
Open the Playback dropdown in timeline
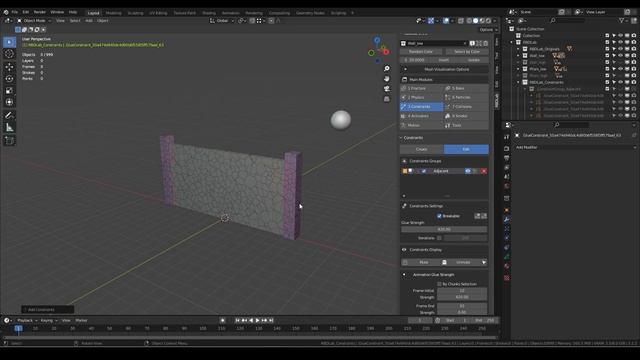26,320
